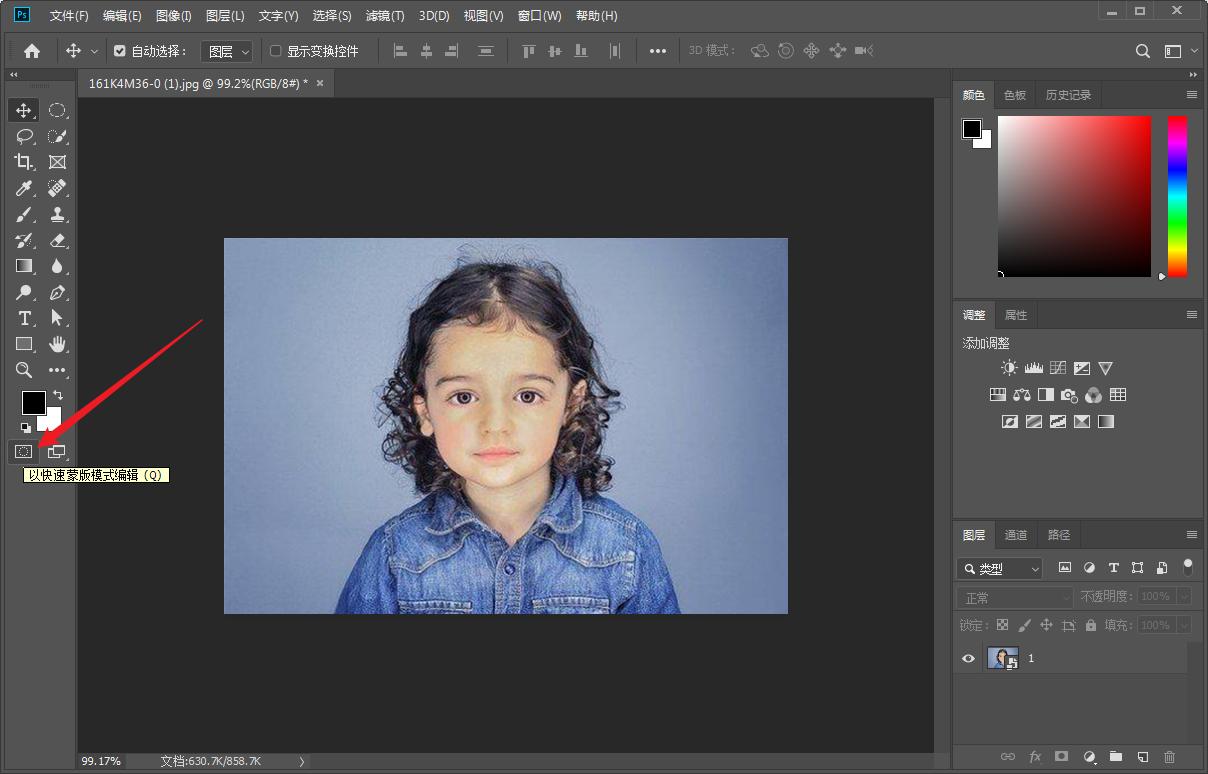Select the Horizontal Type tool
Viewport: 1208px width, 774px height.
click(x=24, y=318)
